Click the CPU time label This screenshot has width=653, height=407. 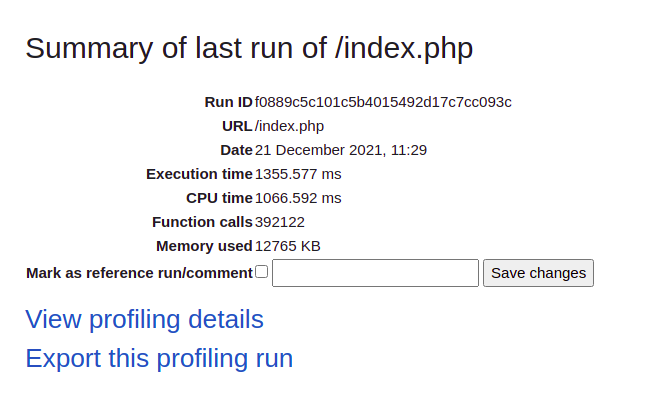click(219, 198)
